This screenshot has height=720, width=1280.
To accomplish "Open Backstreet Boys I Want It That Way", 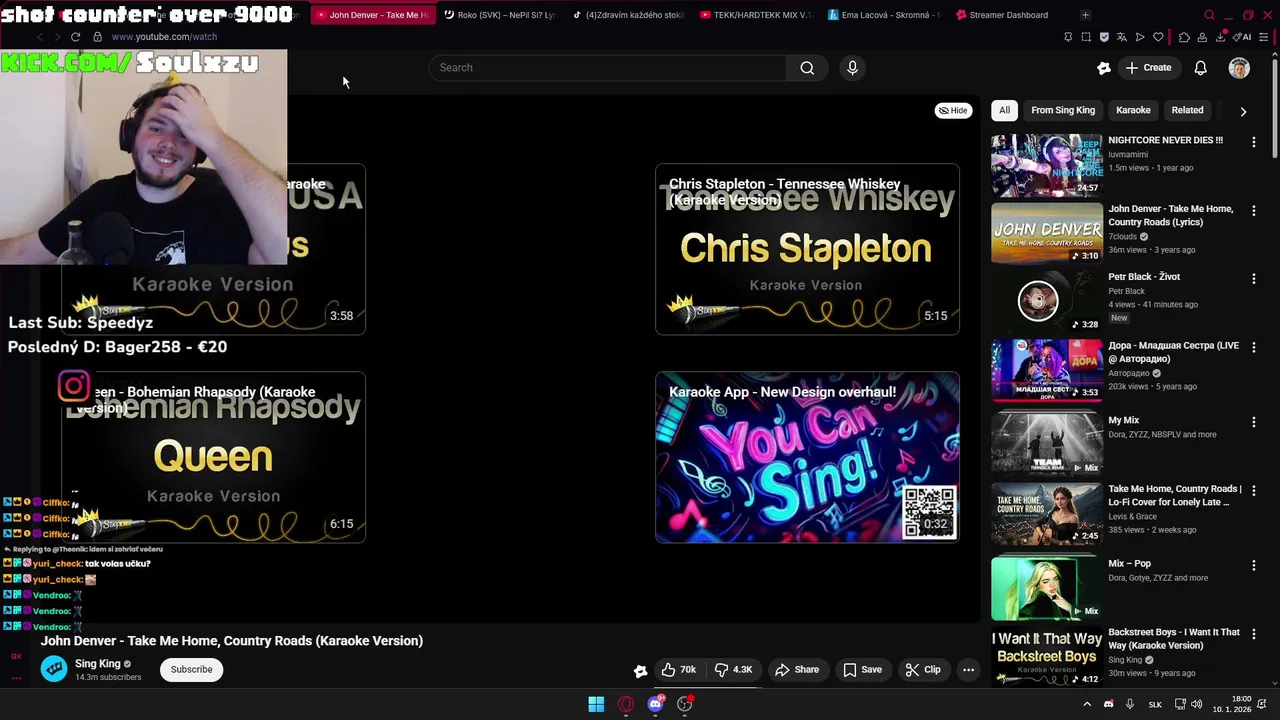I will click(x=1047, y=656).
